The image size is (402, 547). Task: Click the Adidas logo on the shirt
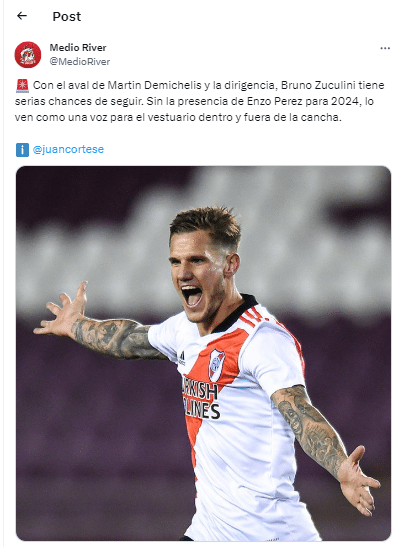182,358
